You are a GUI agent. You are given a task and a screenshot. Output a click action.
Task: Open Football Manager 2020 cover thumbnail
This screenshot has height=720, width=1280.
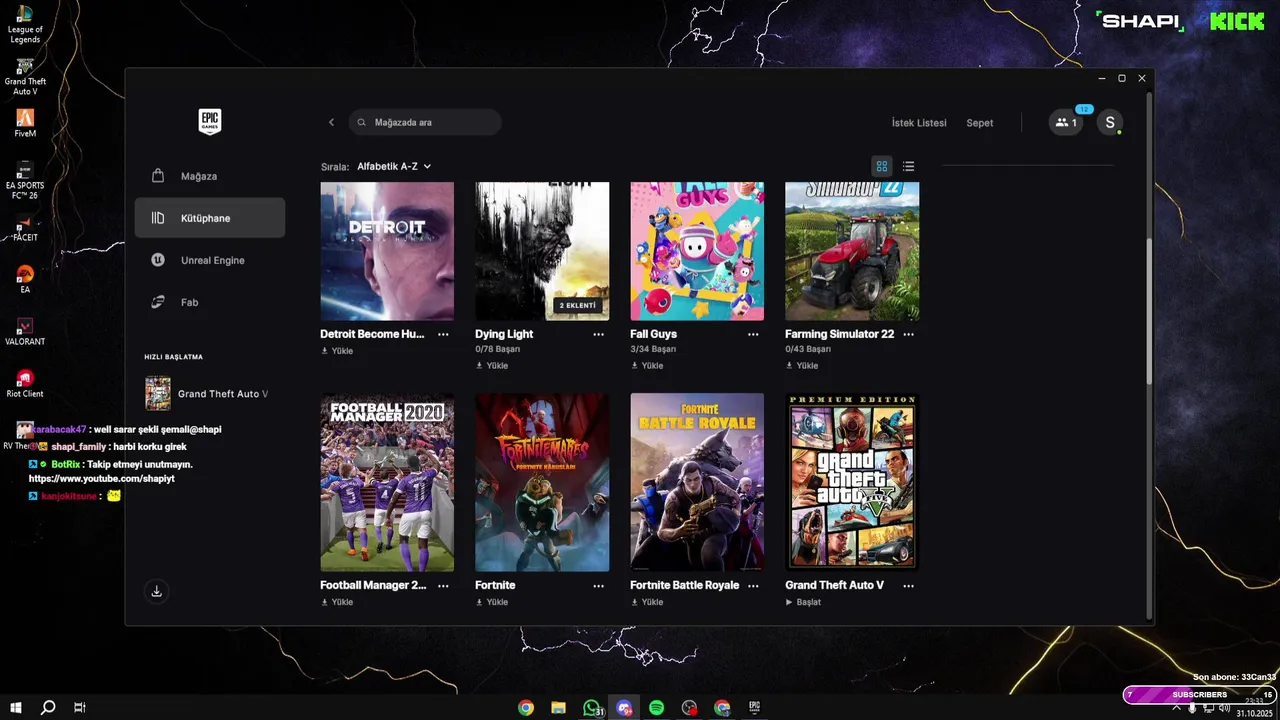click(387, 482)
